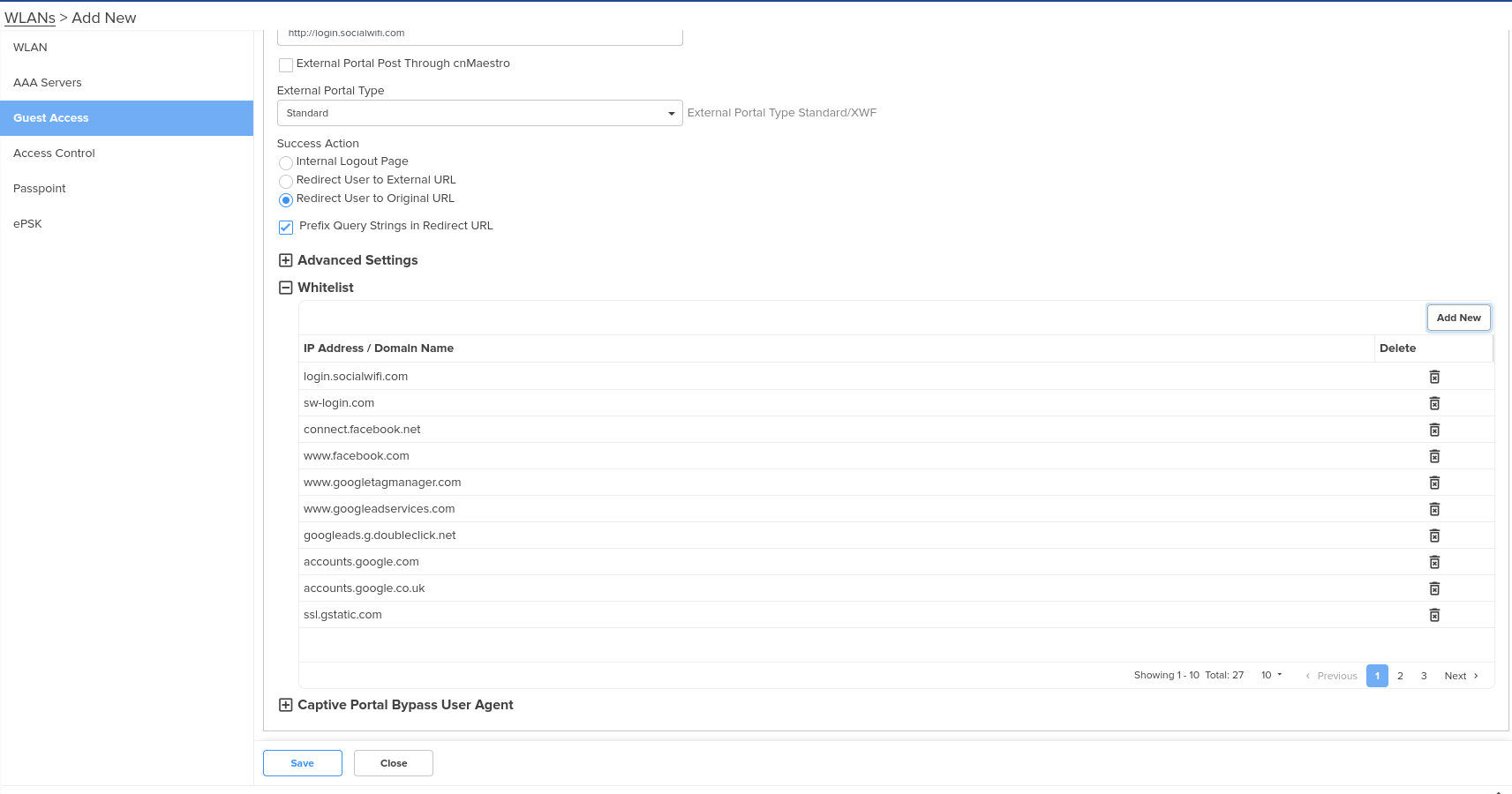Switch to the AAA Servers tab
Viewport: 1512px width, 794px height.
48,83
